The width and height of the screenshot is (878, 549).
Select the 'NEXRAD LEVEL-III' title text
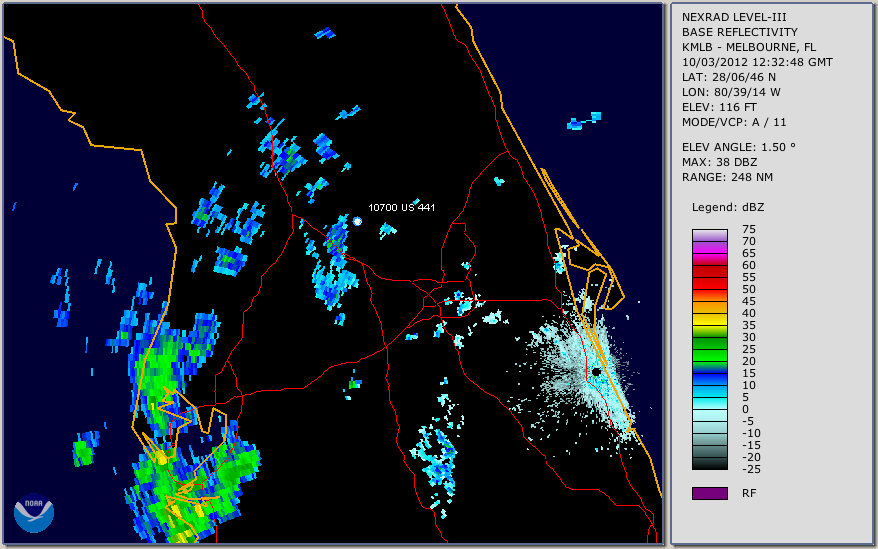(734, 17)
